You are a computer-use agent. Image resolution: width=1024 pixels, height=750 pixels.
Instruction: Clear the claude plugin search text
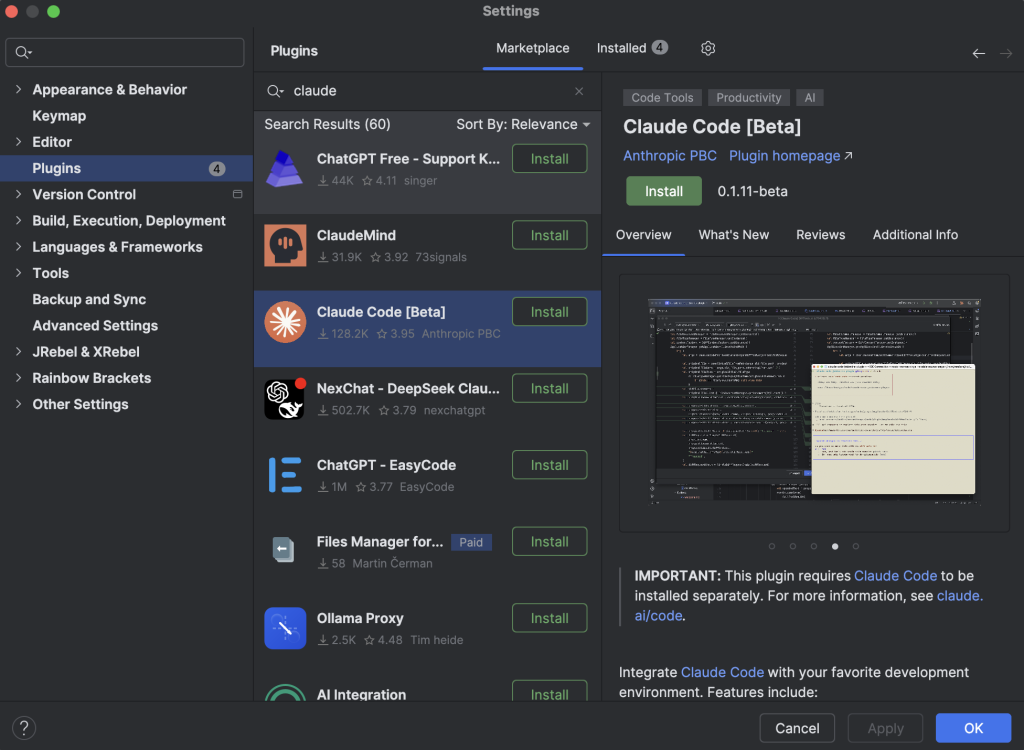(579, 91)
